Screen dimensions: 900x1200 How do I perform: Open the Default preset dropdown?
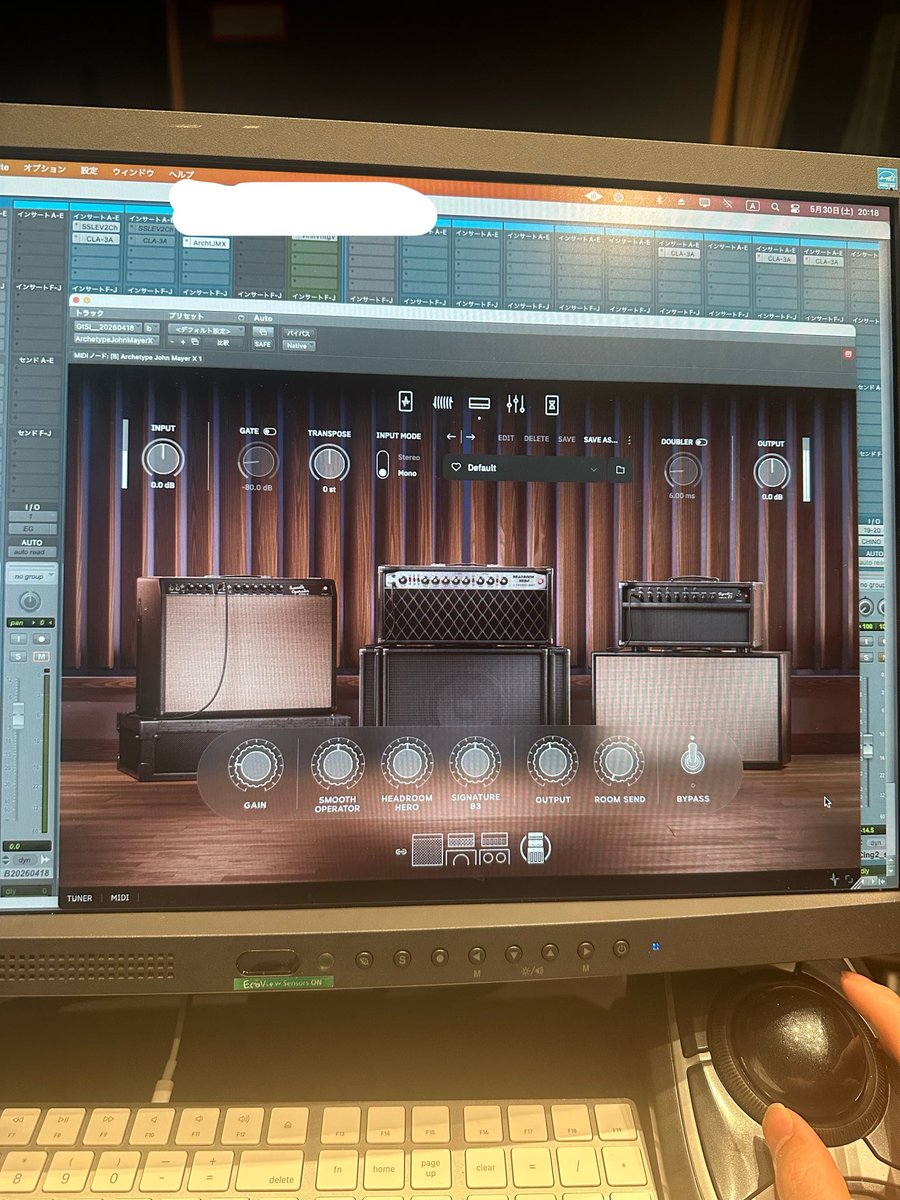[526, 468]
